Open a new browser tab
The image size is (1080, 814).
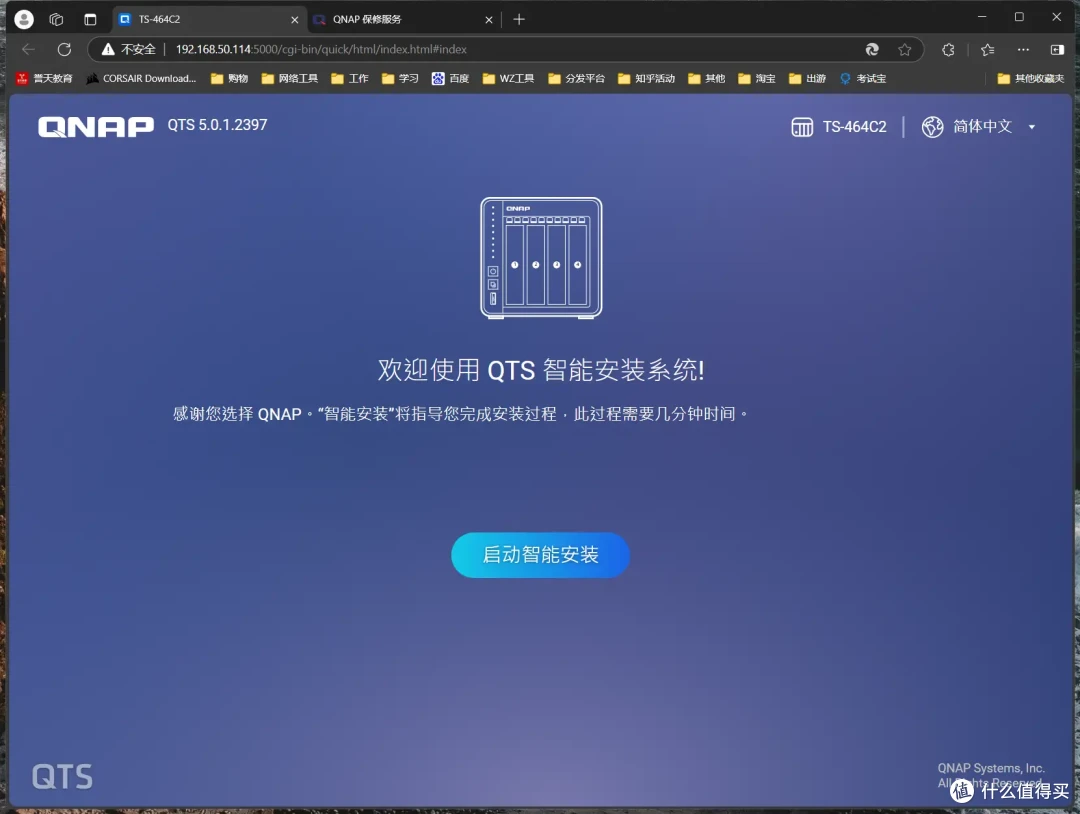519,19
